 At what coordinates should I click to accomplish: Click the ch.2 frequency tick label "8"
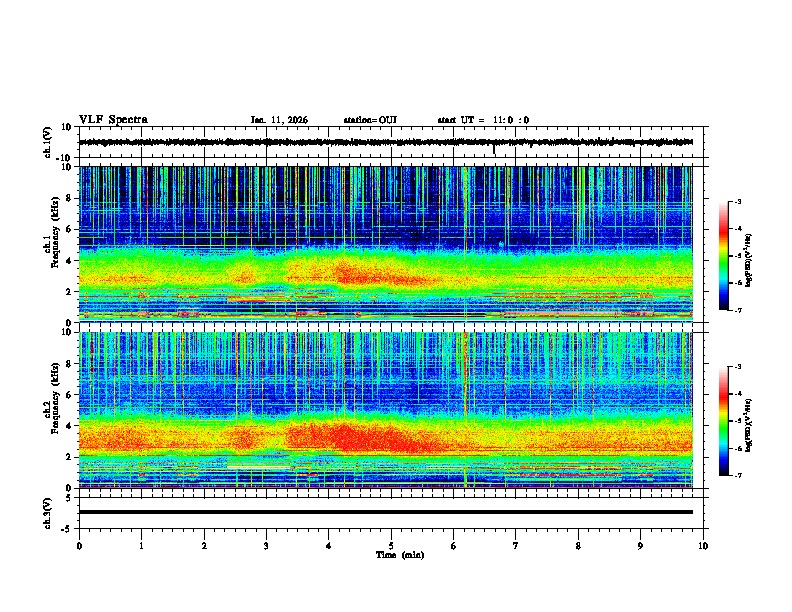[x=70, y=364]
